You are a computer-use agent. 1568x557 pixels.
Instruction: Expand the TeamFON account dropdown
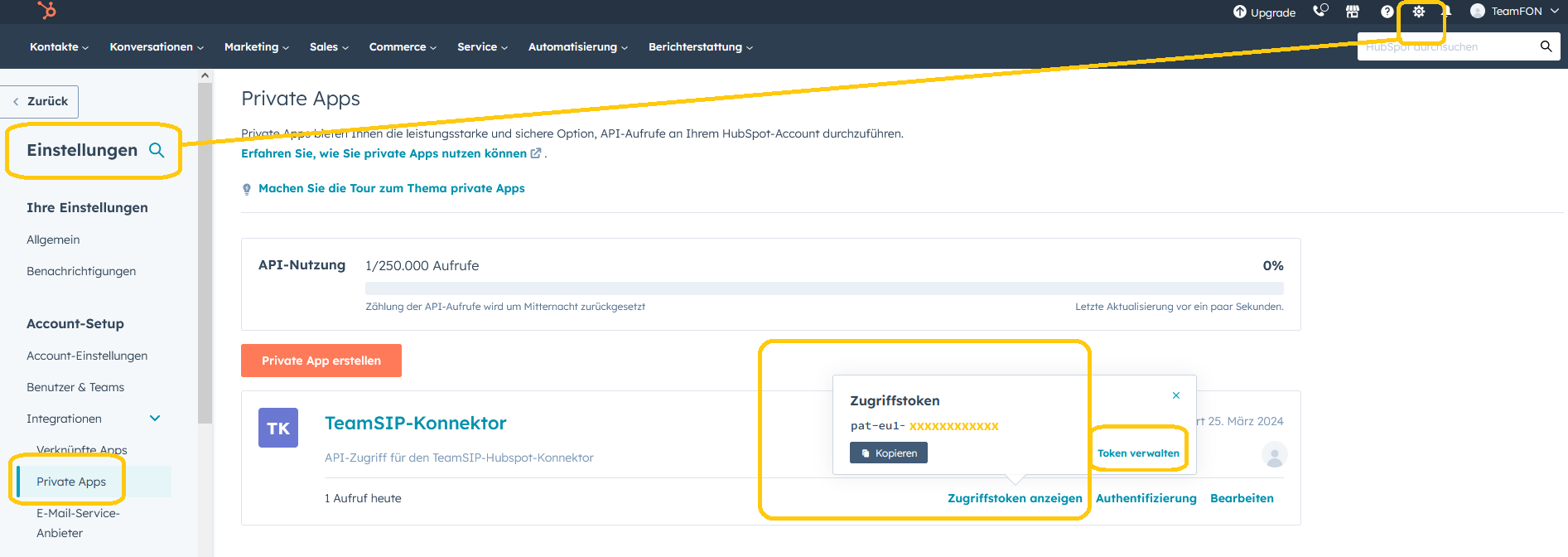click(x=1555, y=11)
